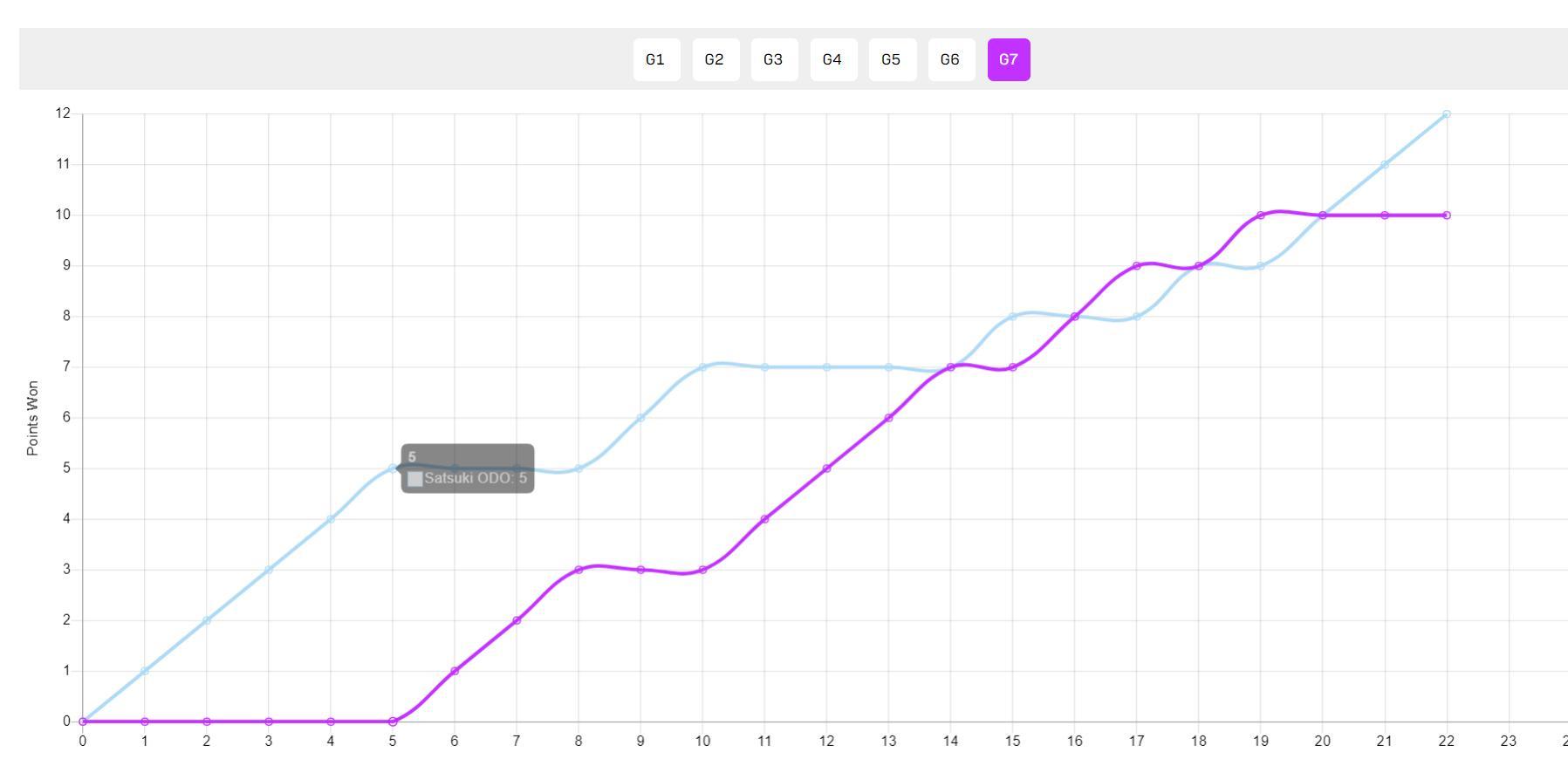This screenshot has width=1568, height=766.
Task: Select the purple data point at rally 8
Action: (579, 570)
